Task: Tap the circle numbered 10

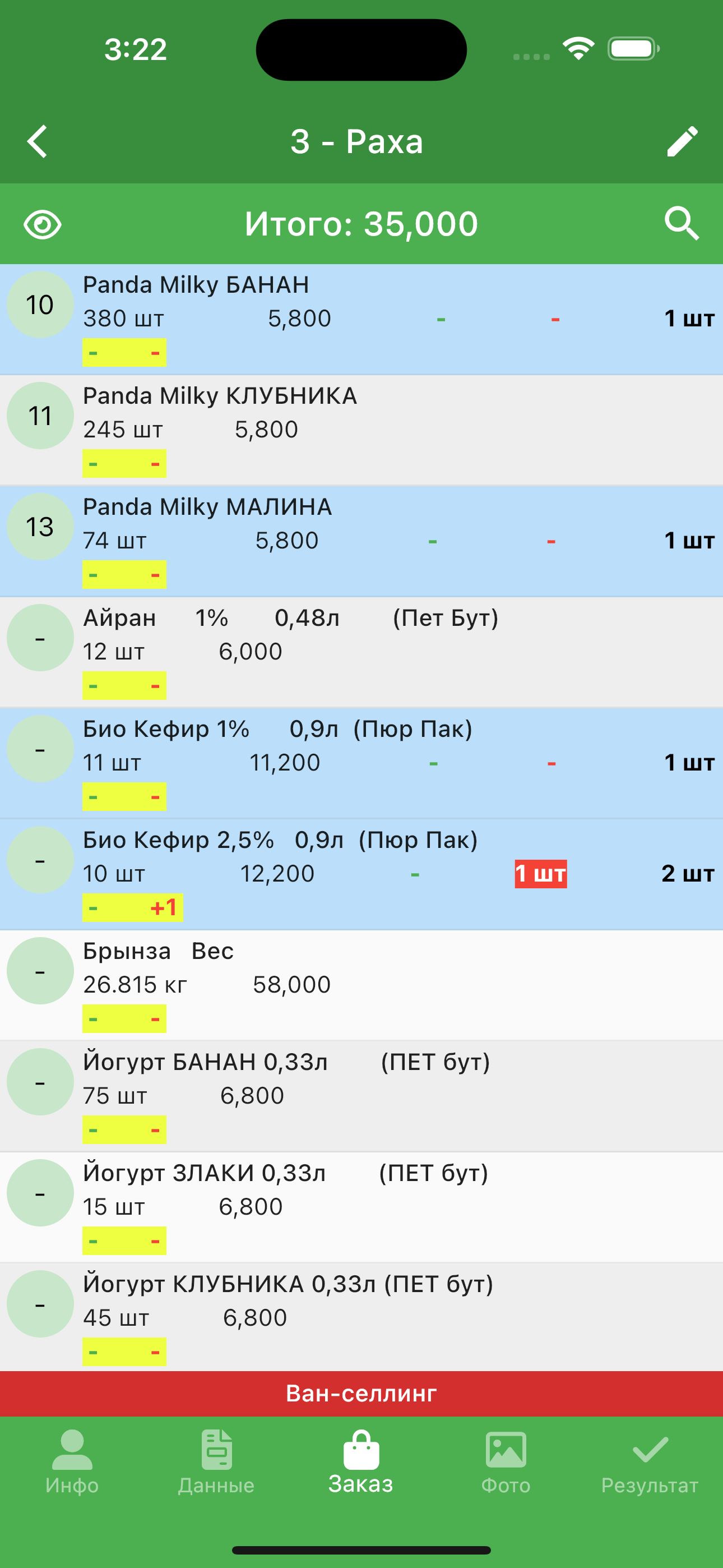Action: 40,305
